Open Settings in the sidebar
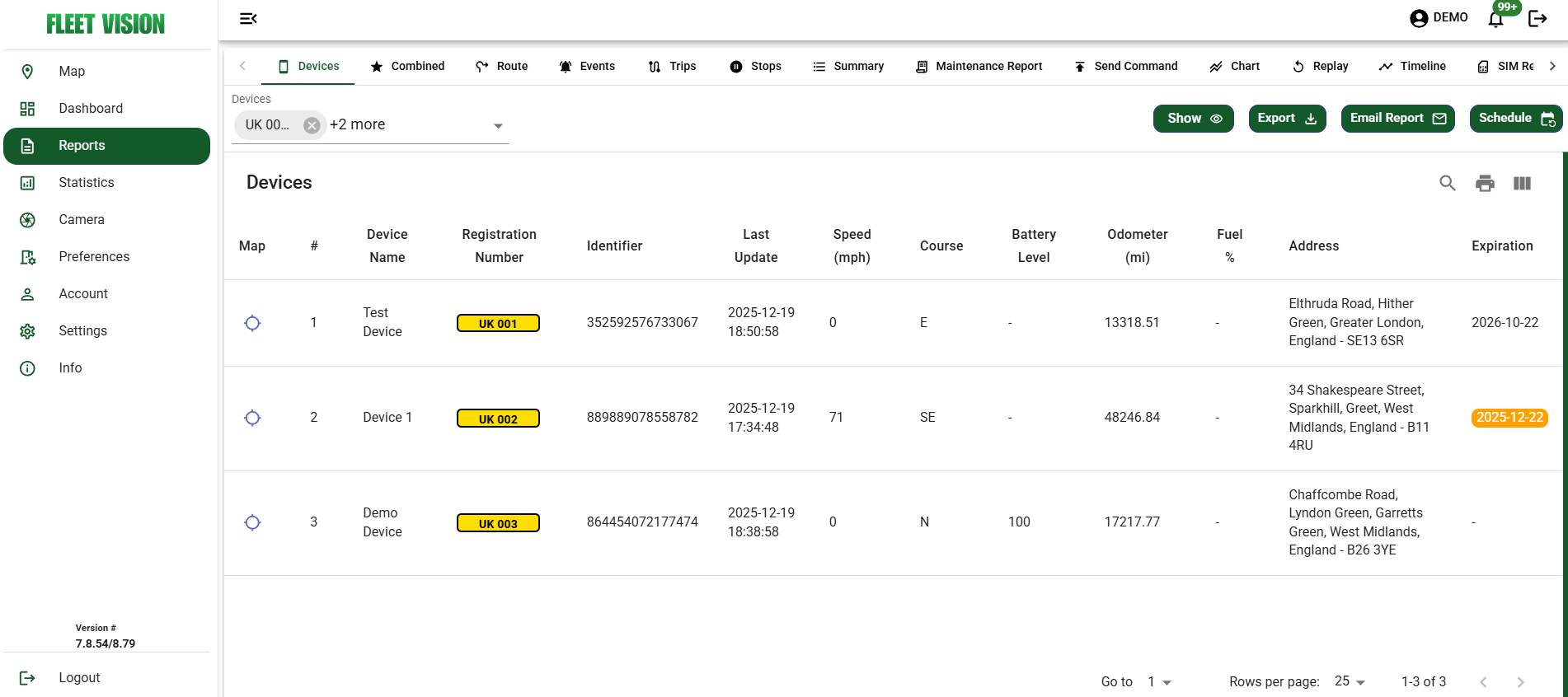 106,331
